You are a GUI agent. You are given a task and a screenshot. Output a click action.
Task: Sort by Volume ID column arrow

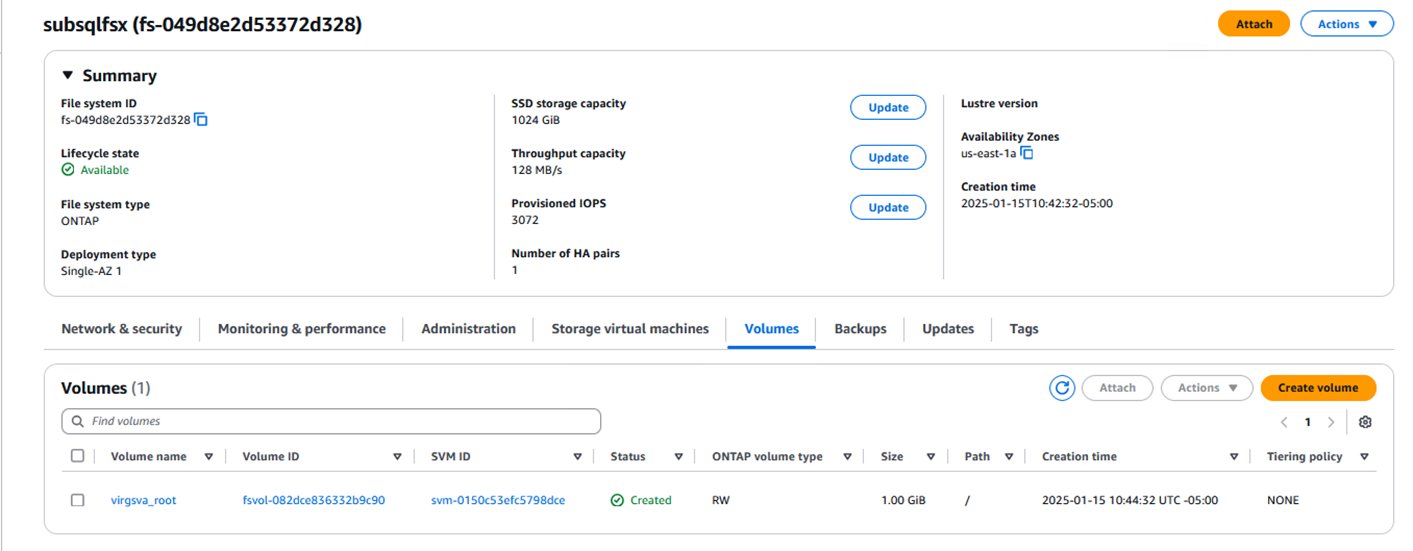397,457
